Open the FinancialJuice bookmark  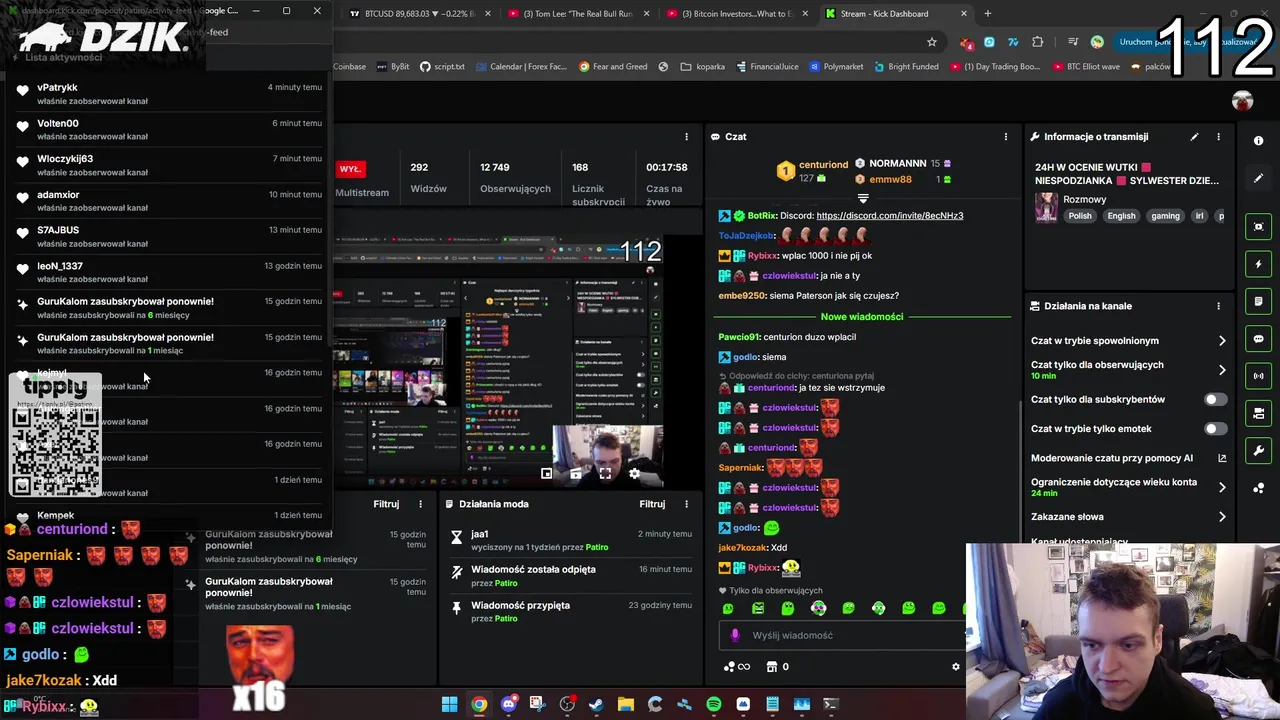[x=767, y=67]
